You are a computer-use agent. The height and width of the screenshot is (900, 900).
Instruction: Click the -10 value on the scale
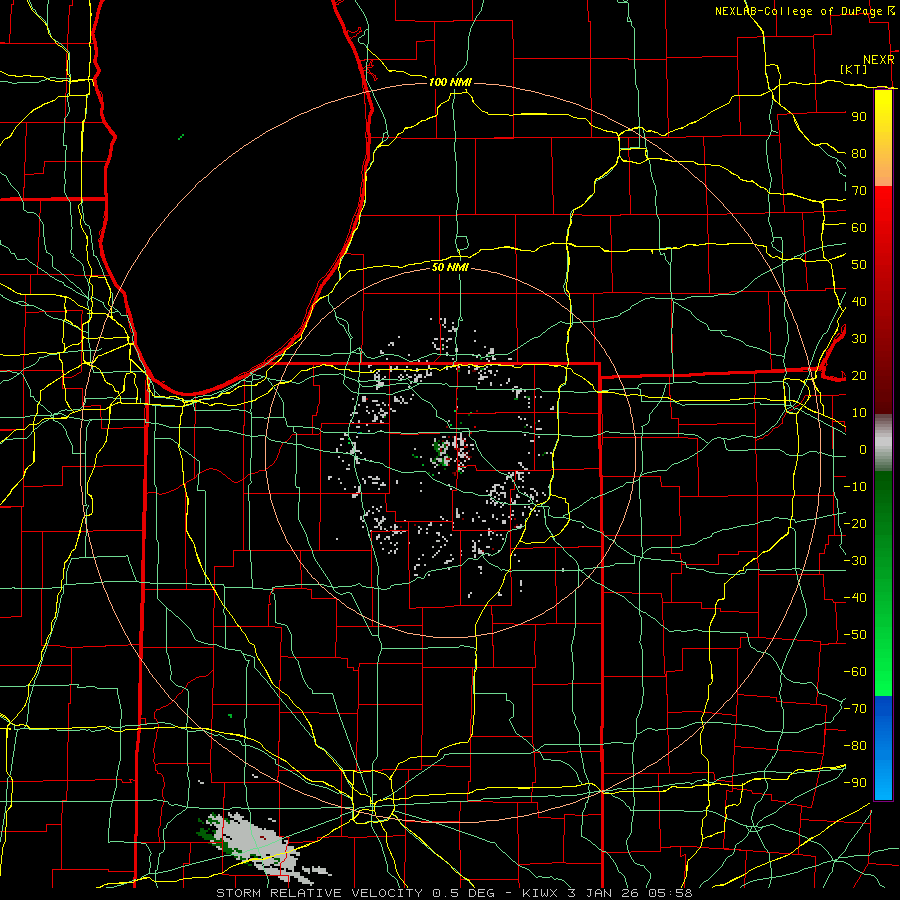855,487
